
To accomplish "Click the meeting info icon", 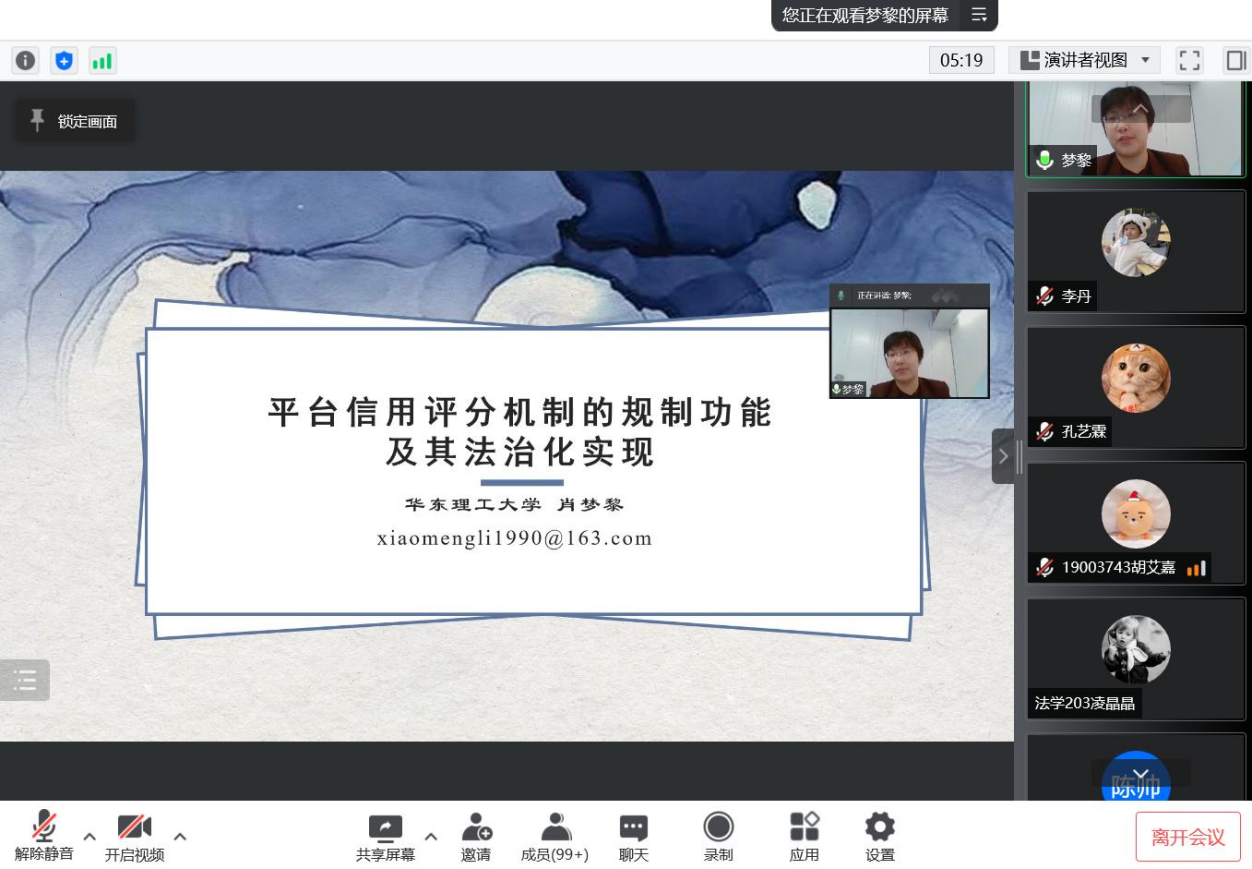I will pos(25,61).
